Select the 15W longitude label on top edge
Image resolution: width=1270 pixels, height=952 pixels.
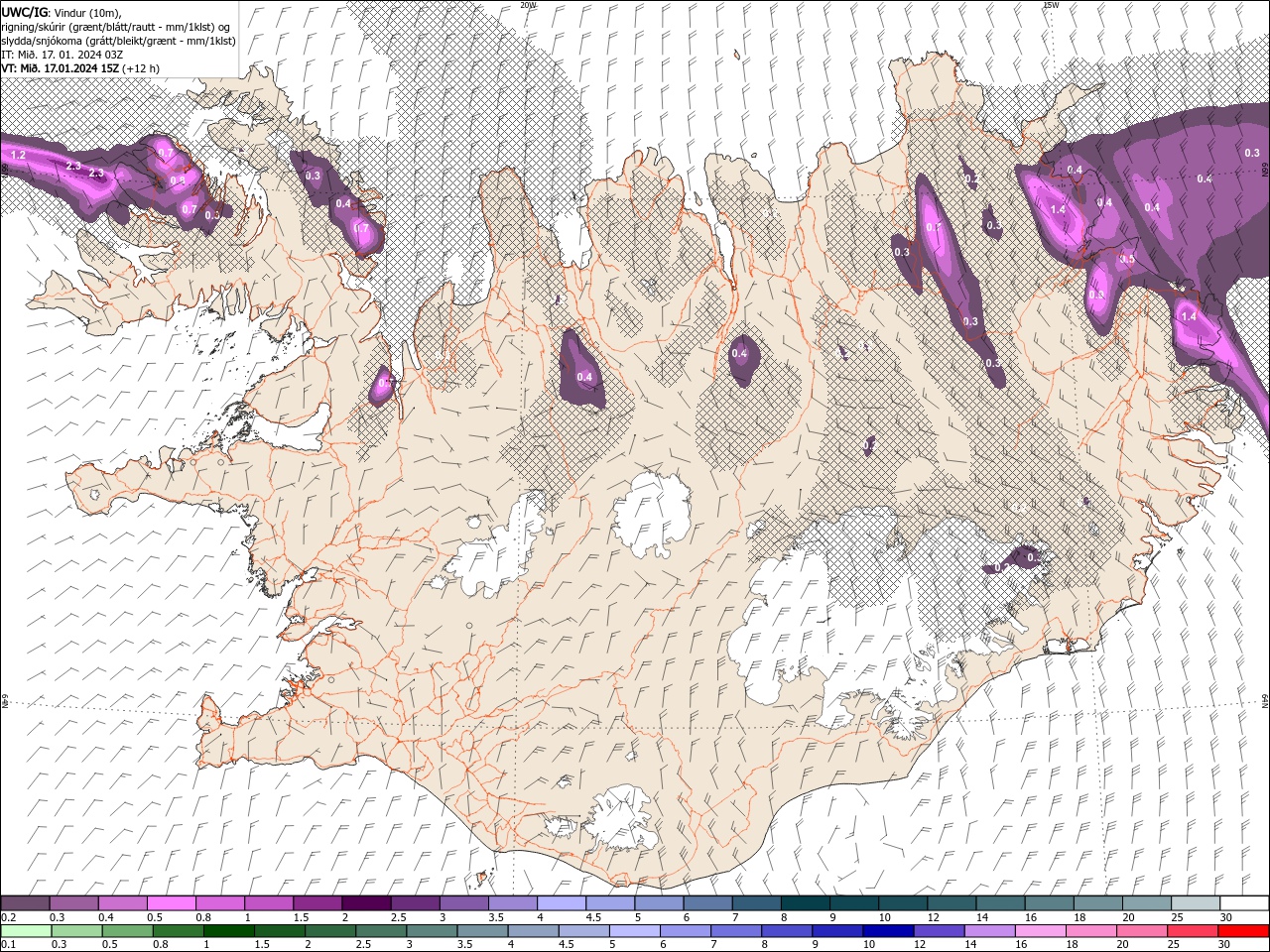tap(1051, 5)
